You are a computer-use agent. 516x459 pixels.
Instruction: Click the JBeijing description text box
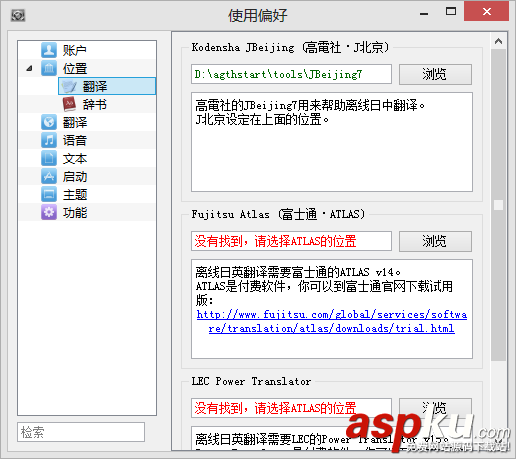pos(332,142)
